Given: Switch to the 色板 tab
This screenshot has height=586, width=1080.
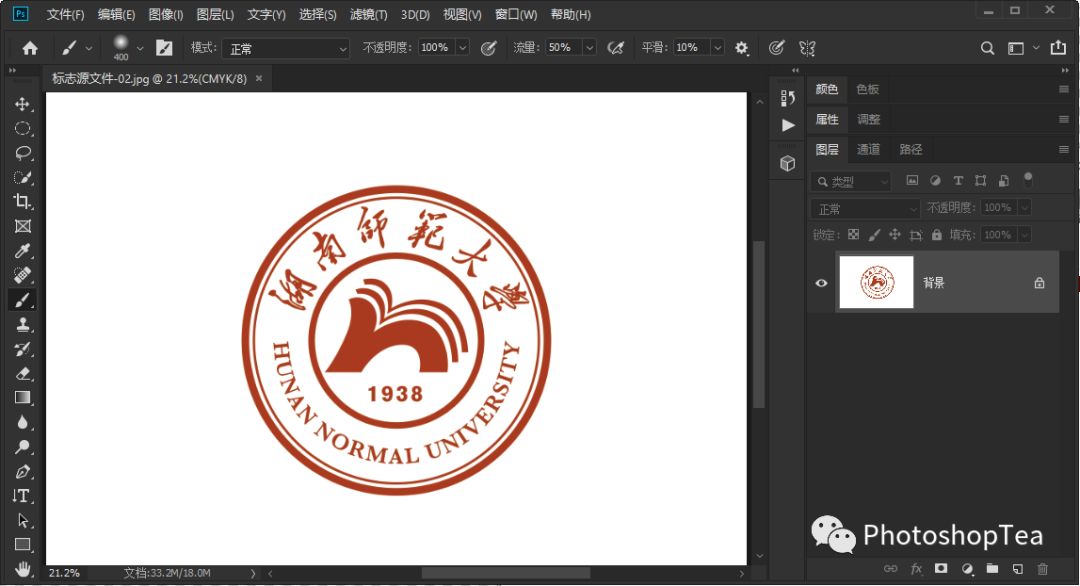Looking at the screenshot, I should click(x=867, y=89).
